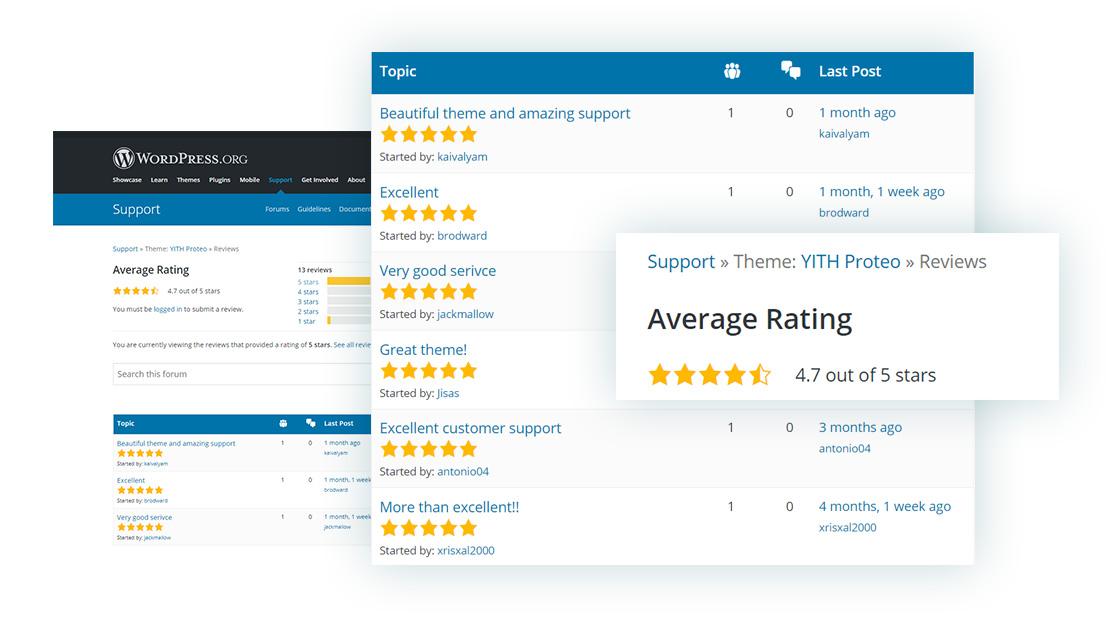The width and height of the screenshot is (1106, 627).
Task: Filter reviews by 4 stars
Action: coord(308,292)
